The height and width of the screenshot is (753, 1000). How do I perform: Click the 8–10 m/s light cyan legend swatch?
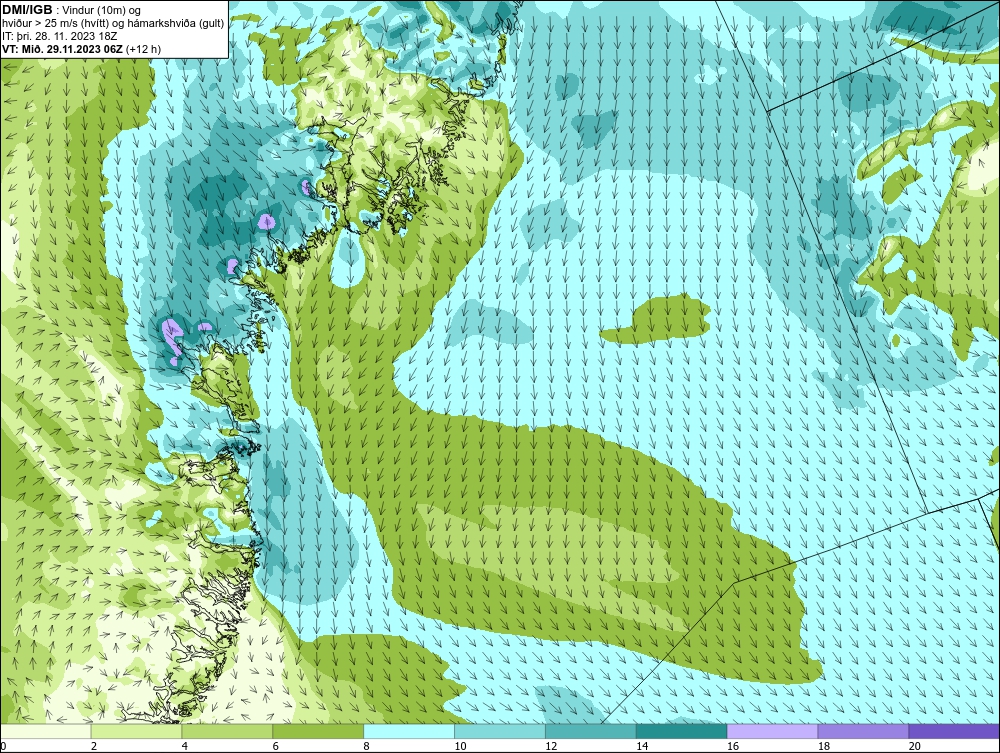click(409, 731)
